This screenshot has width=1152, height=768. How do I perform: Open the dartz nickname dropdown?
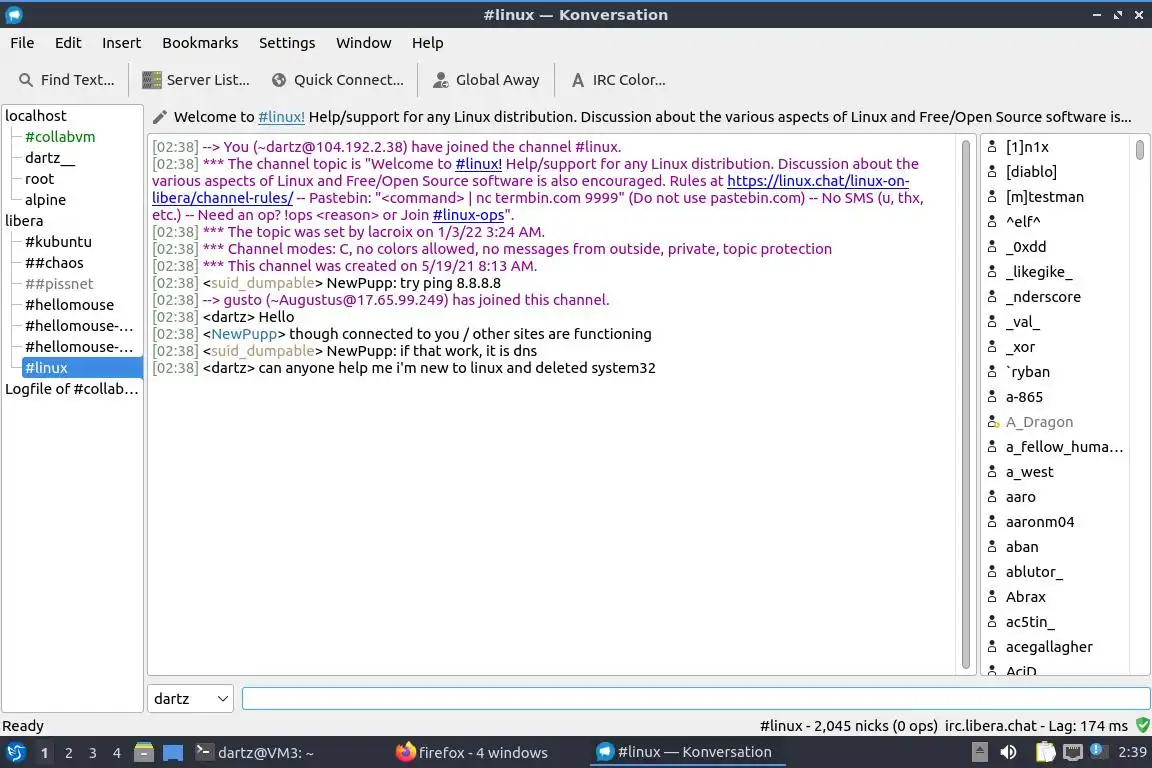pyautogui.click(x=190, y=699)
